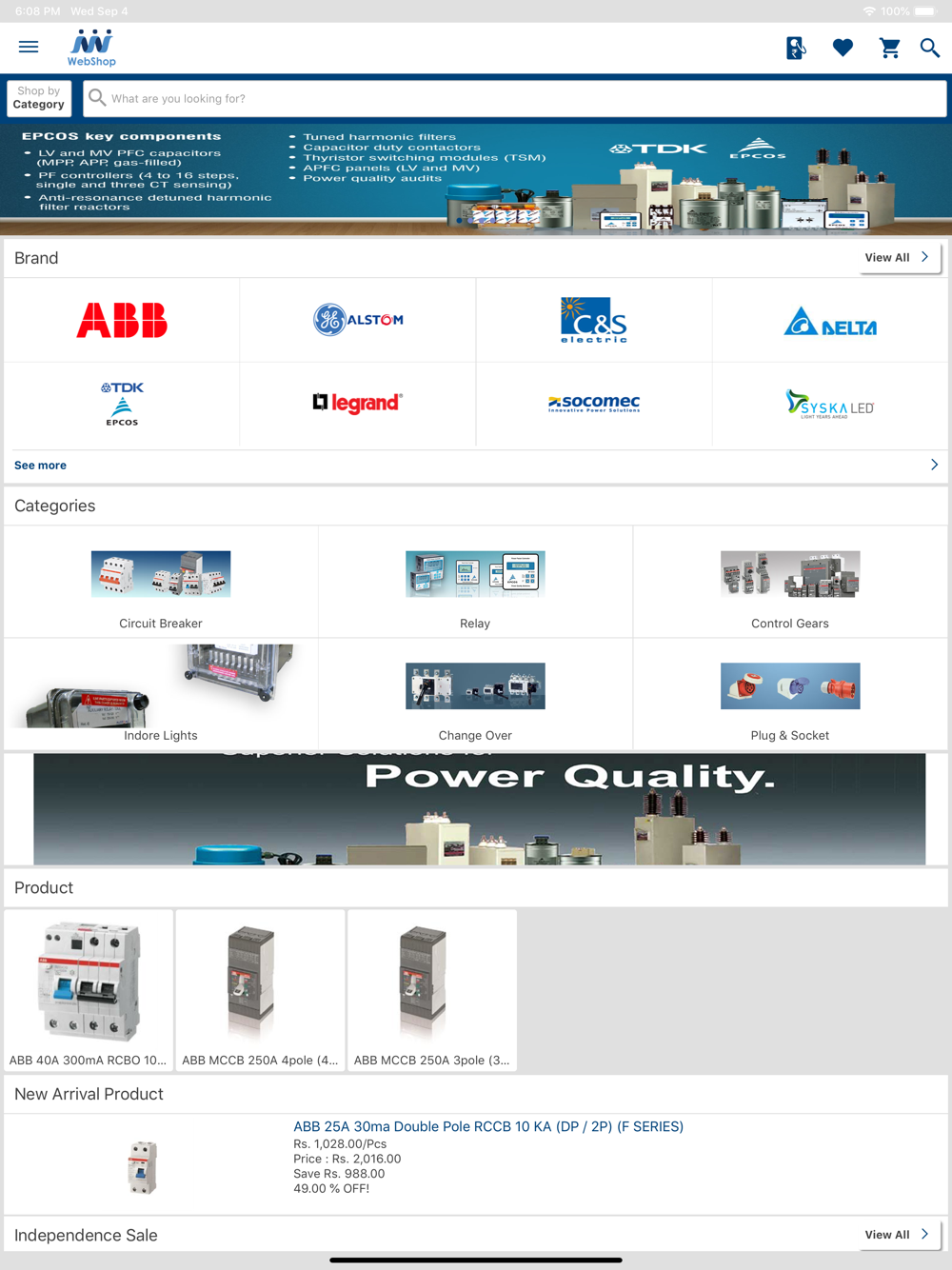Select the C&S Electric brand logo
Viewport: 952px width, 1270px height.
pos(594,320)
